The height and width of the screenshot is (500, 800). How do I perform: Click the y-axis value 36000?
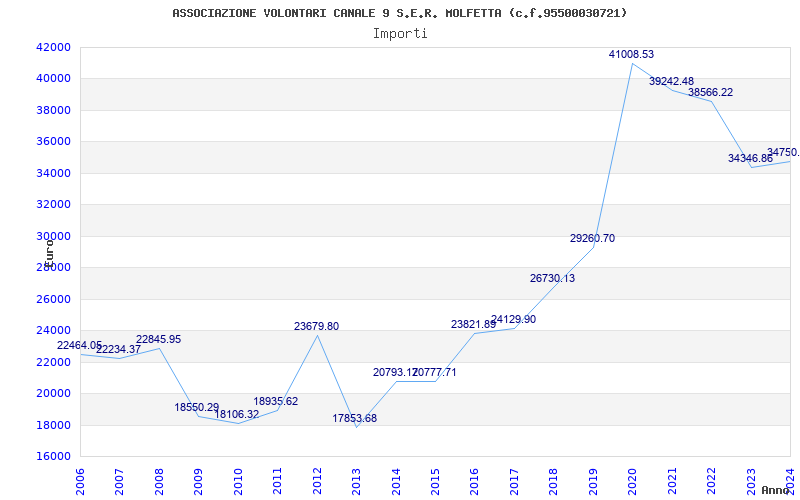(x=53, y=142)
